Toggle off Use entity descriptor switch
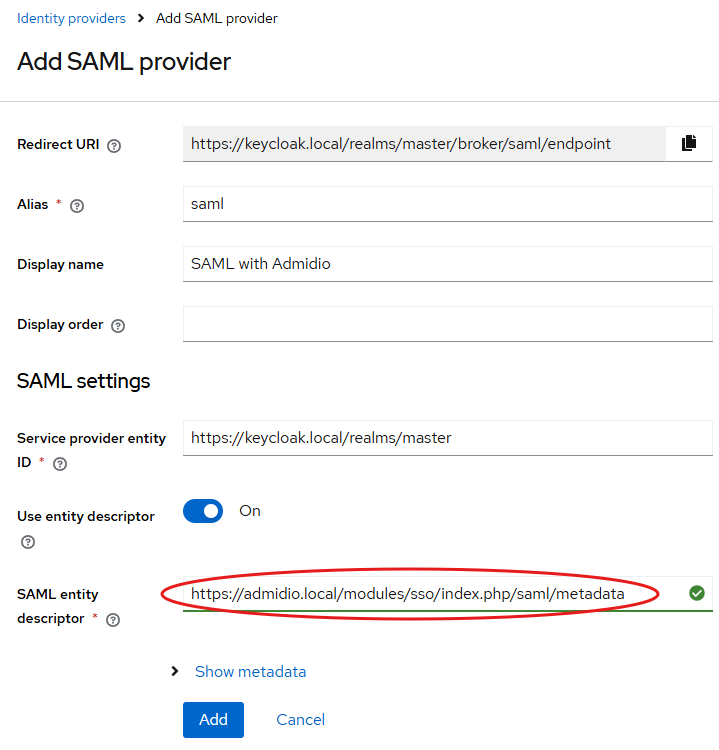This screenshot has height=750, width=719. [x=203, y=511]
